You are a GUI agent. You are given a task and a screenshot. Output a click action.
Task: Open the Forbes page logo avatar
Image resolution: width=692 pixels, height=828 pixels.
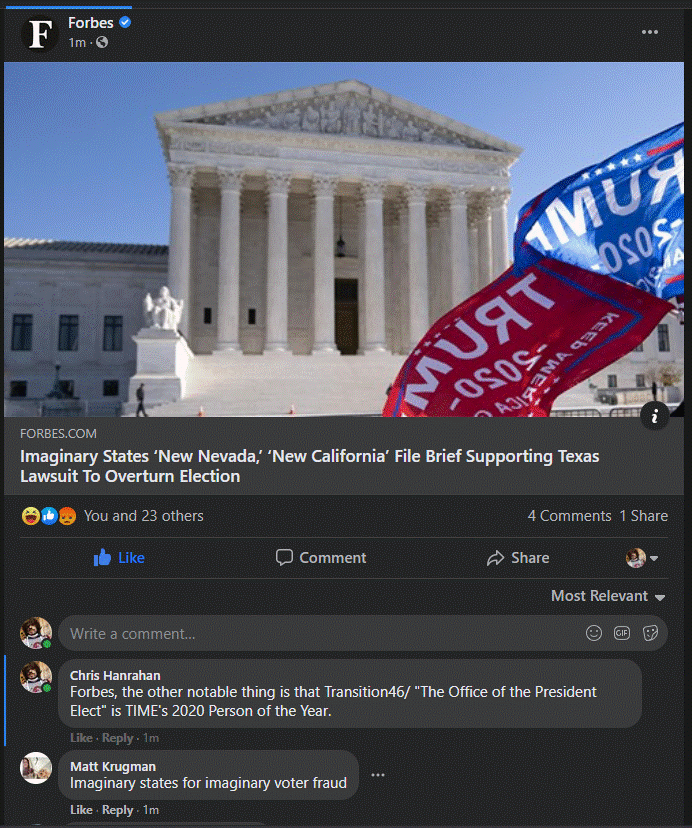40,33
